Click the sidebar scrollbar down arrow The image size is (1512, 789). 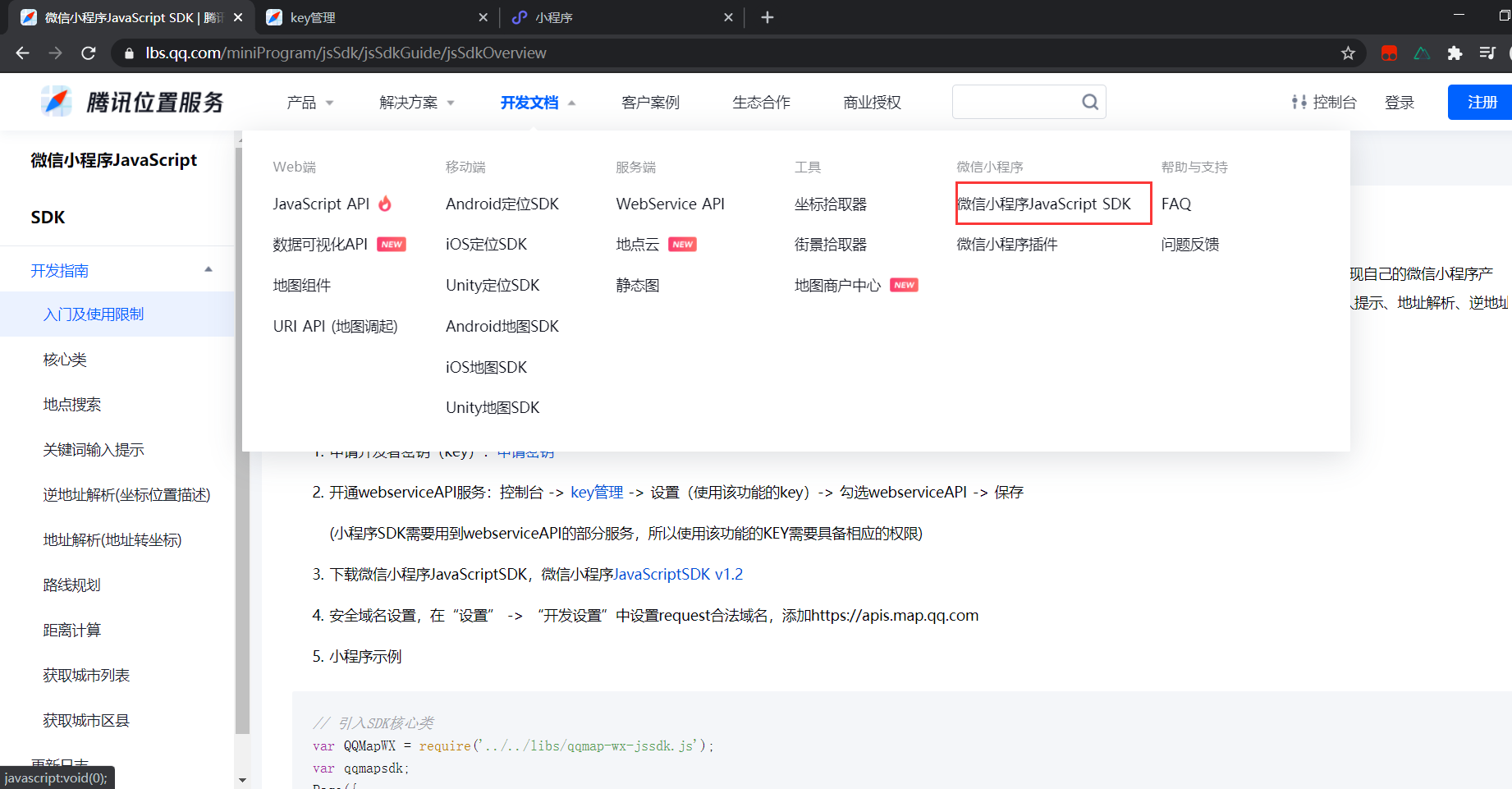[242, 780]
